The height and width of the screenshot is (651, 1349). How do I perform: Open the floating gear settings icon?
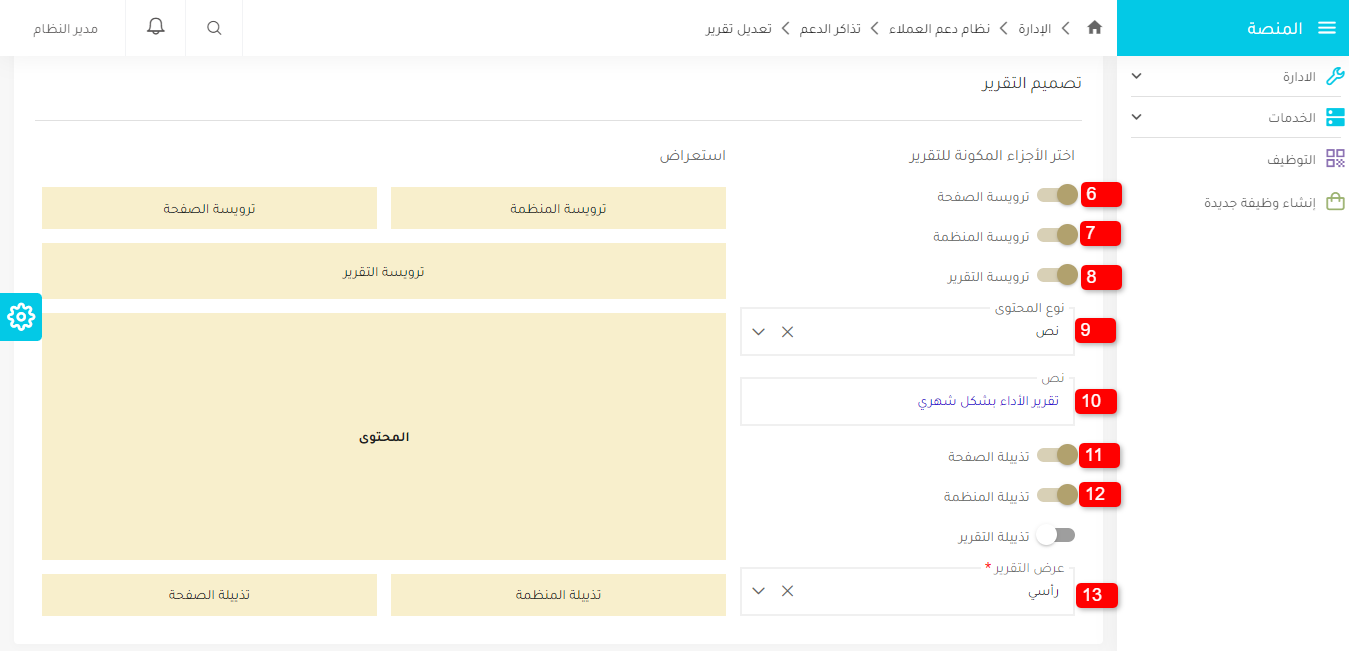[19, 318]
